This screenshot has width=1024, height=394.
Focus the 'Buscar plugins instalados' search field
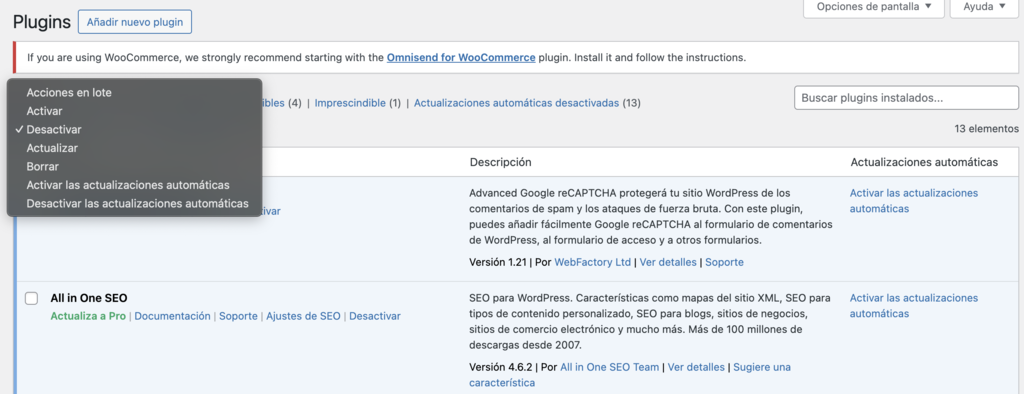pos(906,98)
